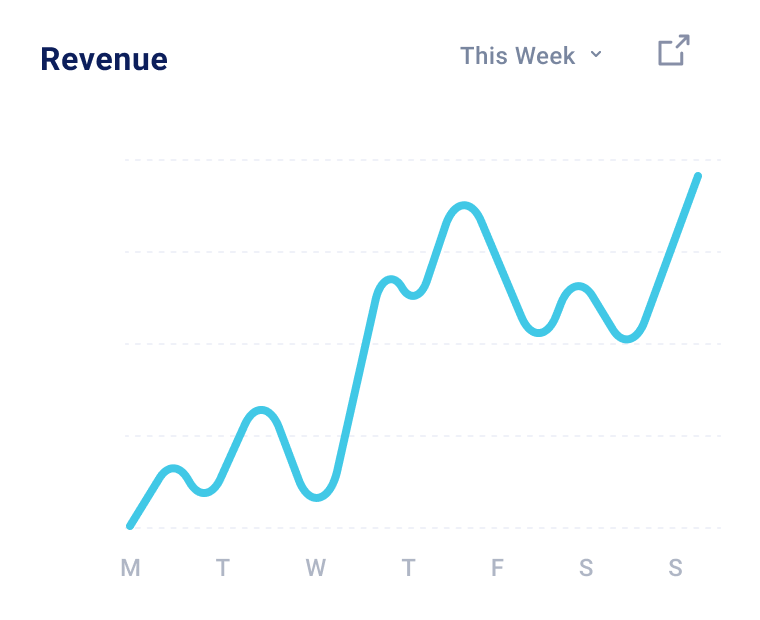Click the peak between Tuesday and Wednesday
This screenshot has height=620, width=760.
click(262, 411)
